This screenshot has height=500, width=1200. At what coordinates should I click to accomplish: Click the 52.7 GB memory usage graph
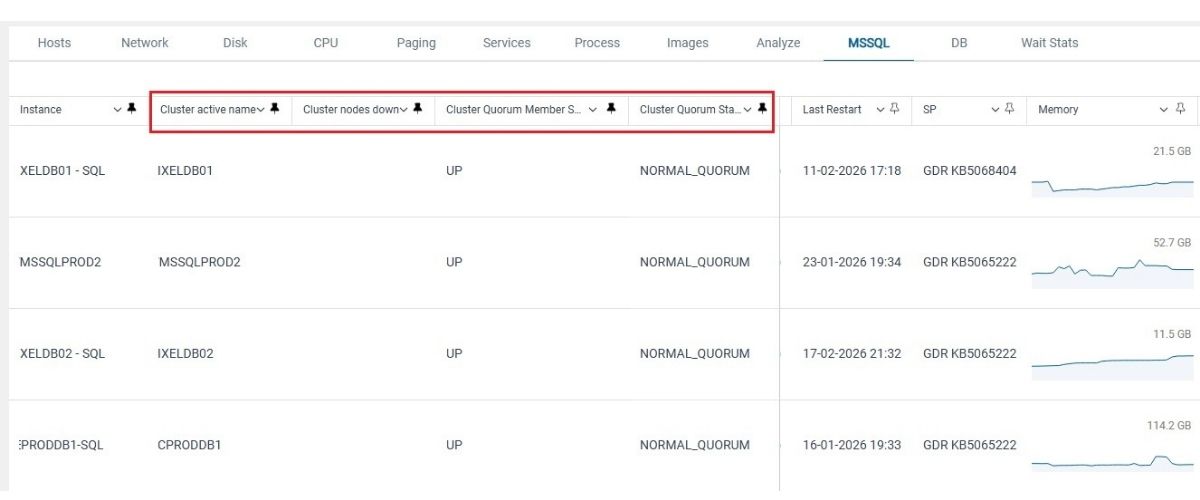tap(1112, 268)
